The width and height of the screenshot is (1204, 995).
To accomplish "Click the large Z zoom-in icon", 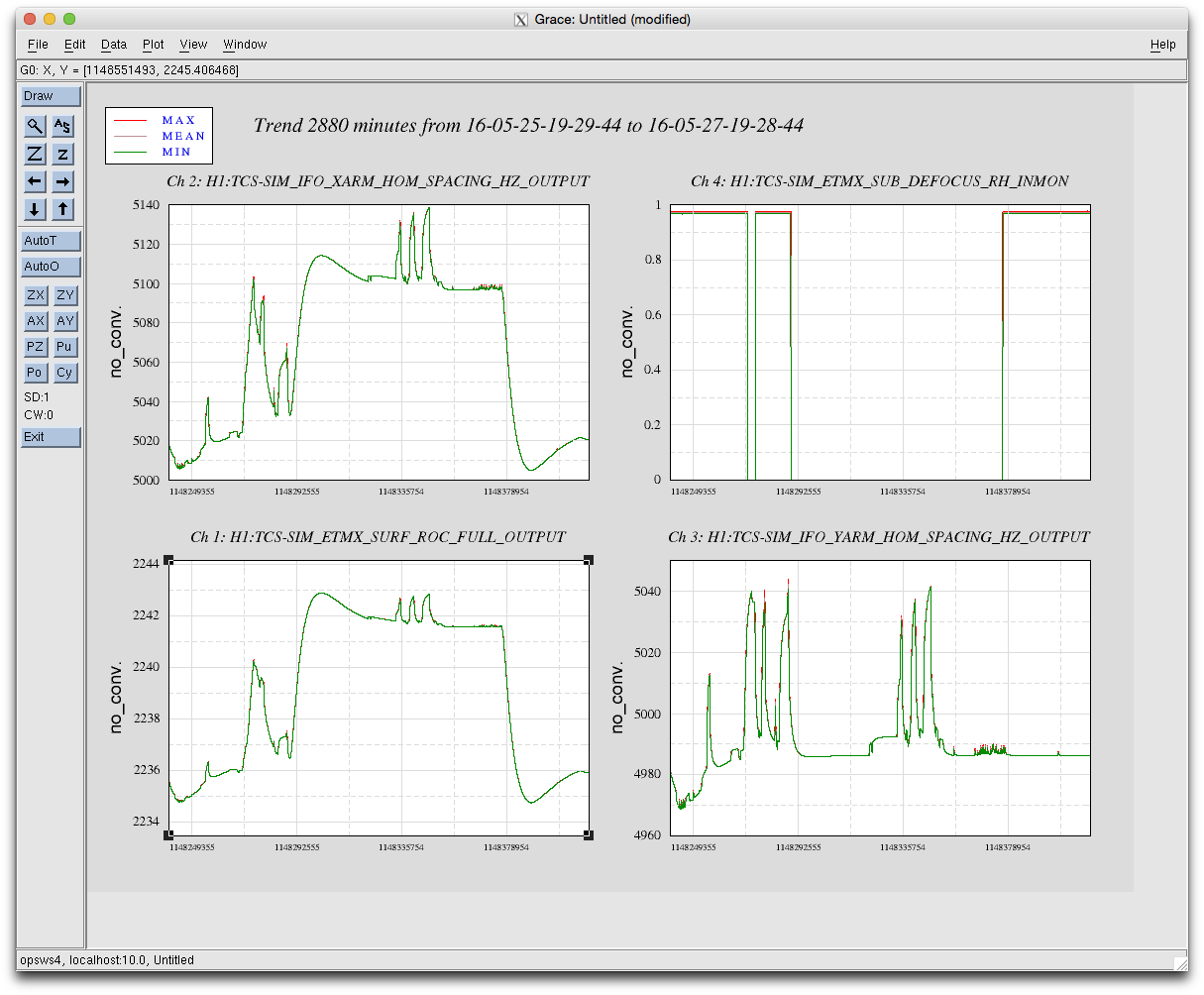I will click(x=36, y=154).
